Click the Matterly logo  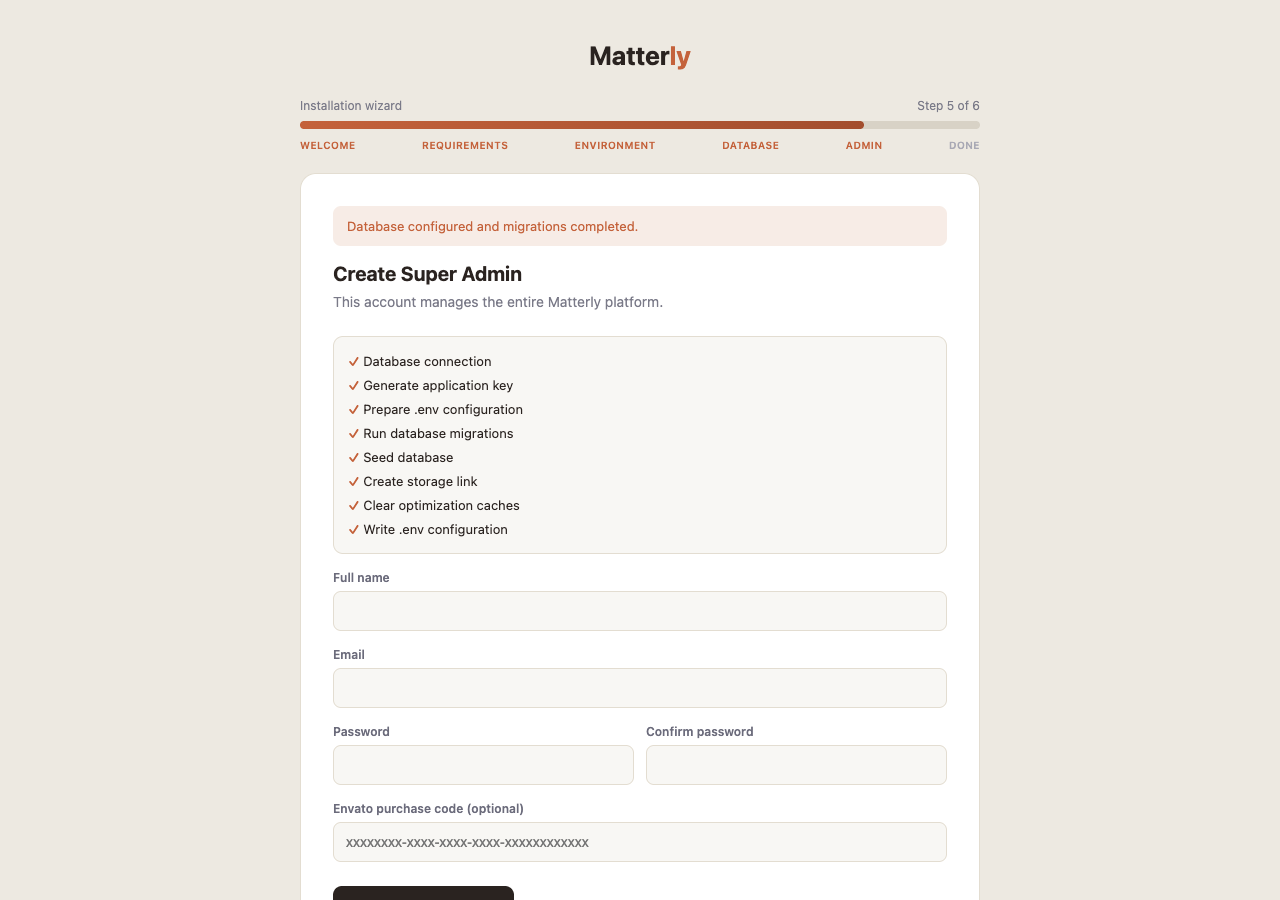[x=640, y=56]
